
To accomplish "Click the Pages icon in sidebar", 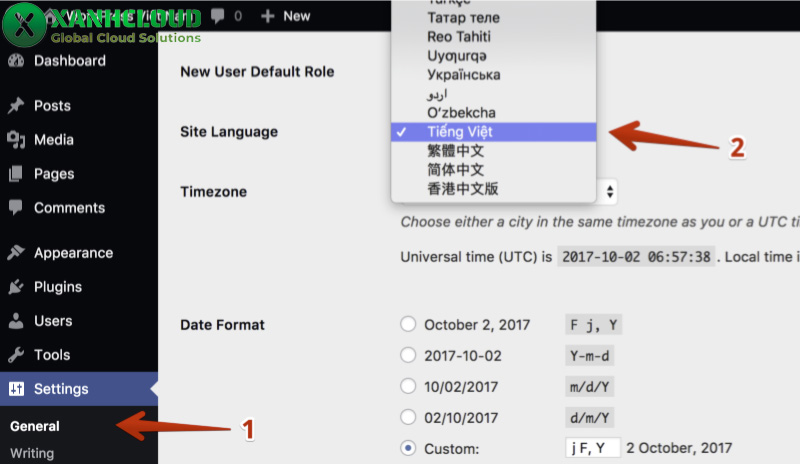I will point(15,174).
